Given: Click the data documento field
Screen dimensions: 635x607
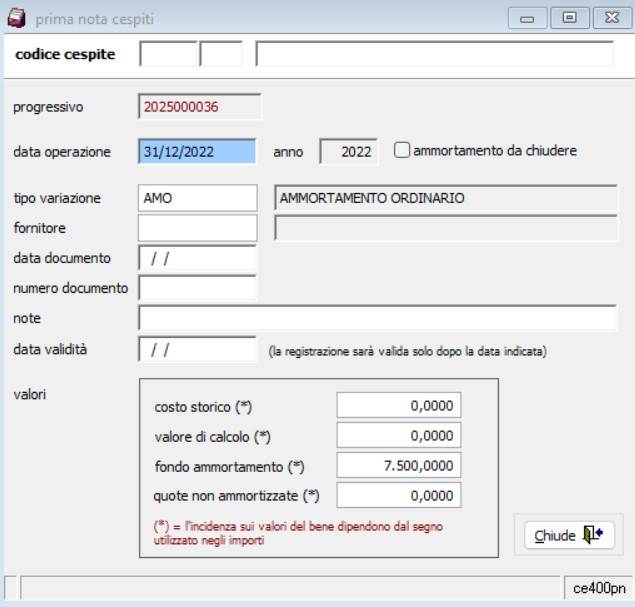Looking at the screenshot, I should click(x=197, y=258).
